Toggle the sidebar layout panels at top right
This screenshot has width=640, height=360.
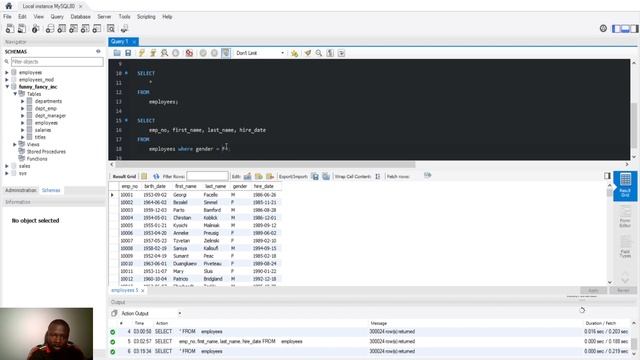[x=625, y=29]
